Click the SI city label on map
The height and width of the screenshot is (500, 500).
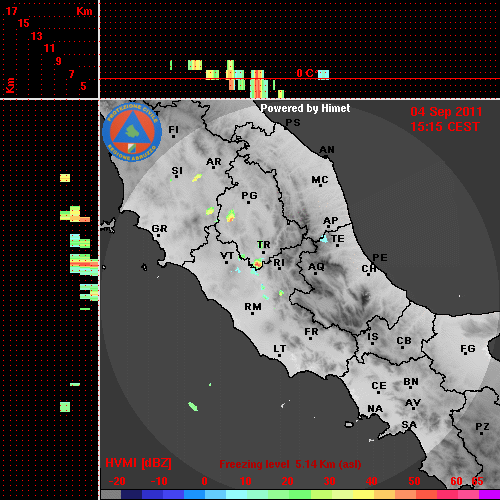click(177, 171)
